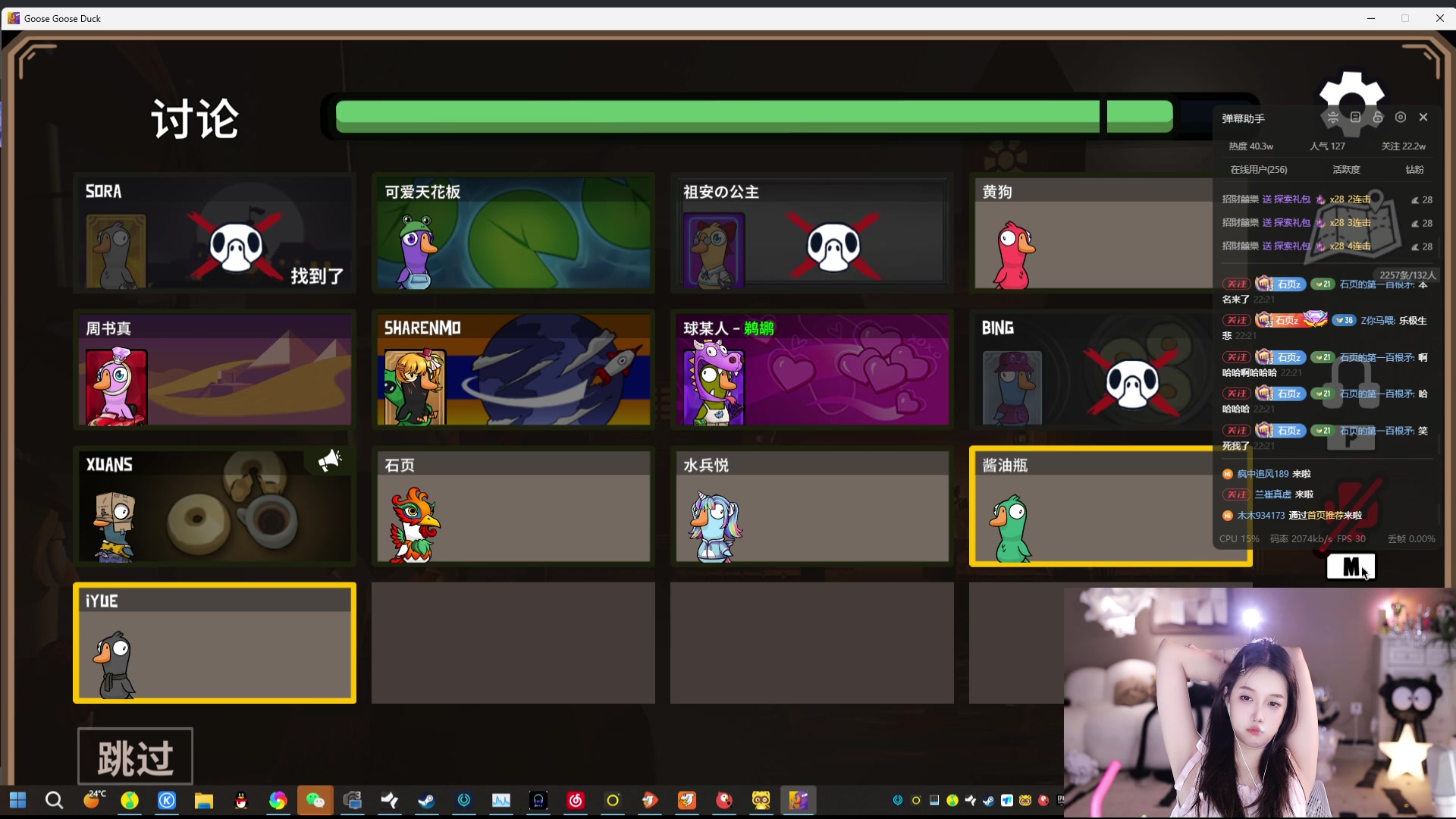Click username 疯中追风189
Viewport: 1456px width, 819px height.
(1263, 474)
